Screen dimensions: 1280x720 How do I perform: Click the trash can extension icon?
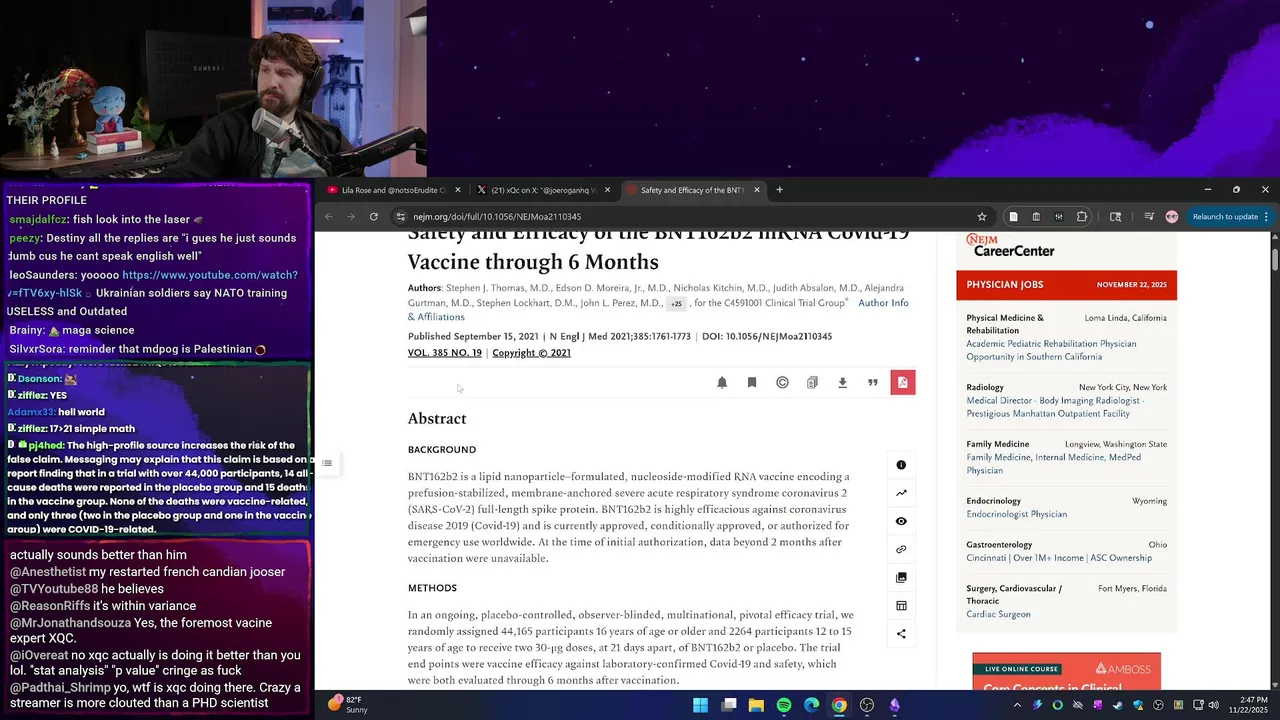pyautogui.click(x=1036, y=216)
